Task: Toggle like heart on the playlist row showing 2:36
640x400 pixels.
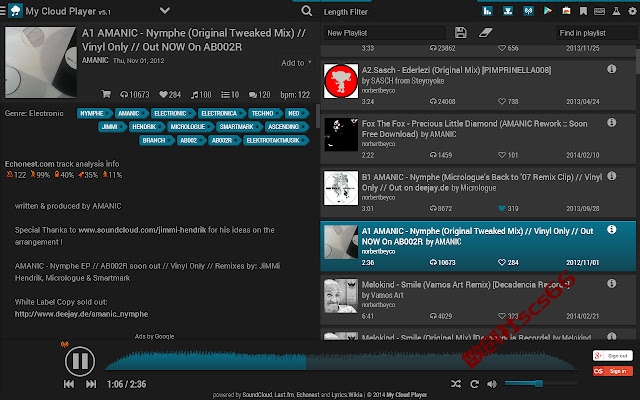Action: coord(502,262)
